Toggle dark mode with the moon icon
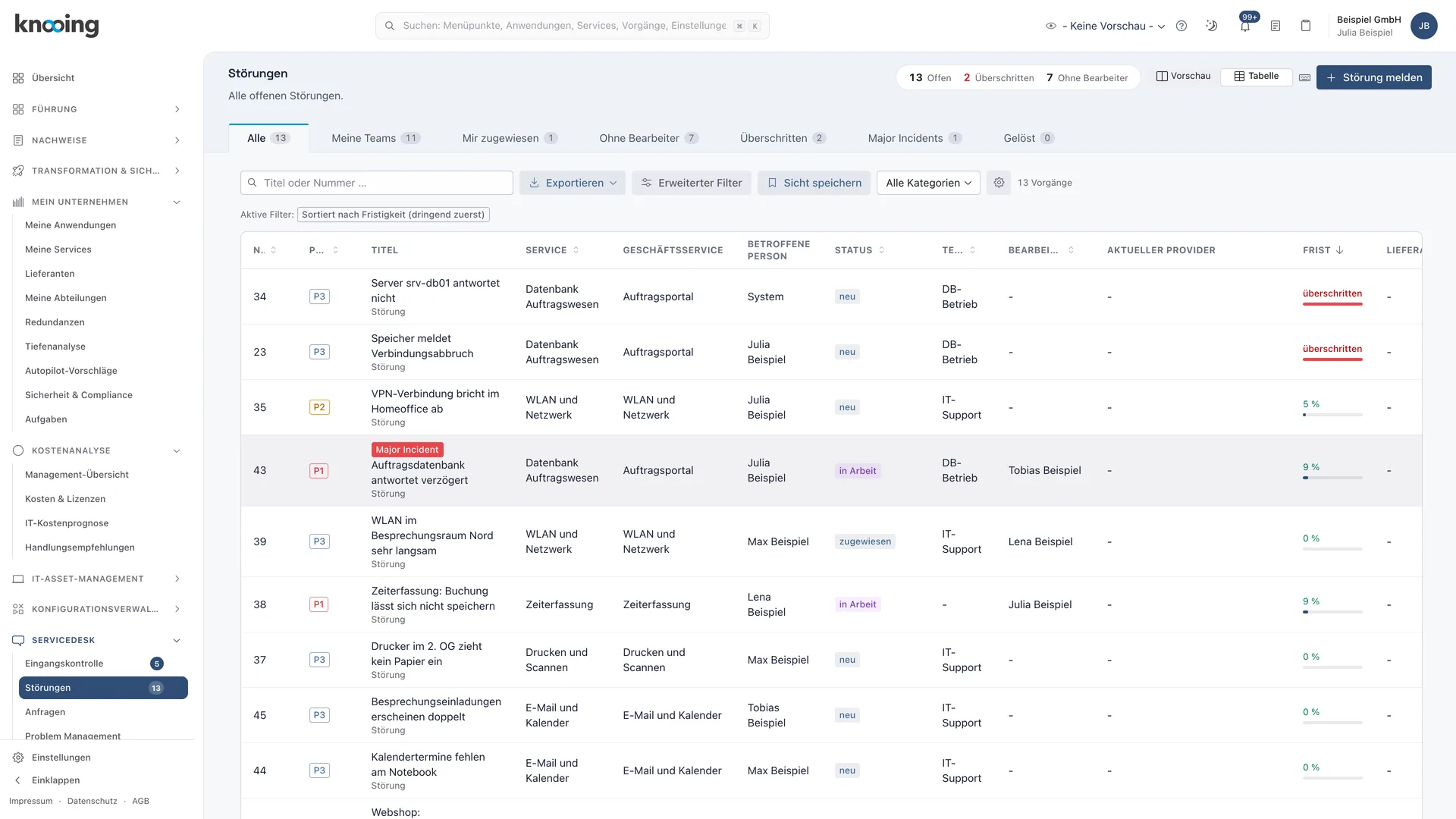The height and width of the screenshot is (819, 1456). tap(1212, 26)
